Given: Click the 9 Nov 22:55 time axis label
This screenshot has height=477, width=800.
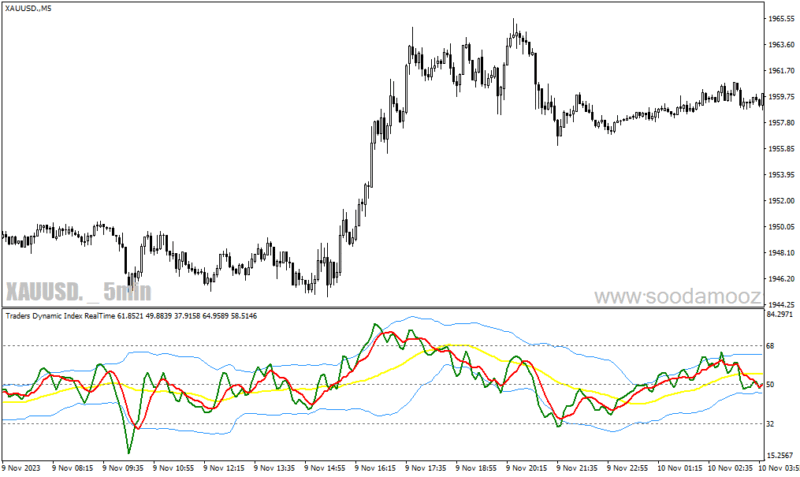Looking at the screenshot, I should tap(628, 467).
